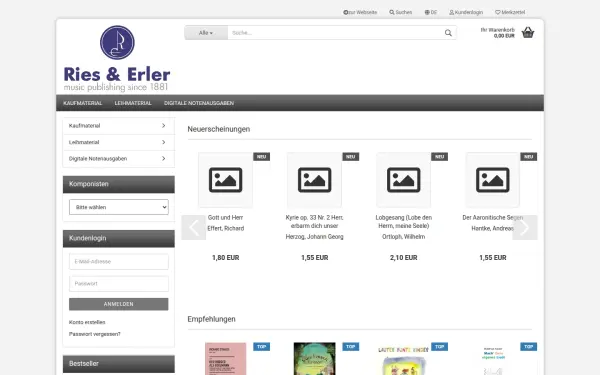Click the Empfehlungen heading
This screenshot has width=600, height=375.
pyautogui.click(x=211, y=319)
